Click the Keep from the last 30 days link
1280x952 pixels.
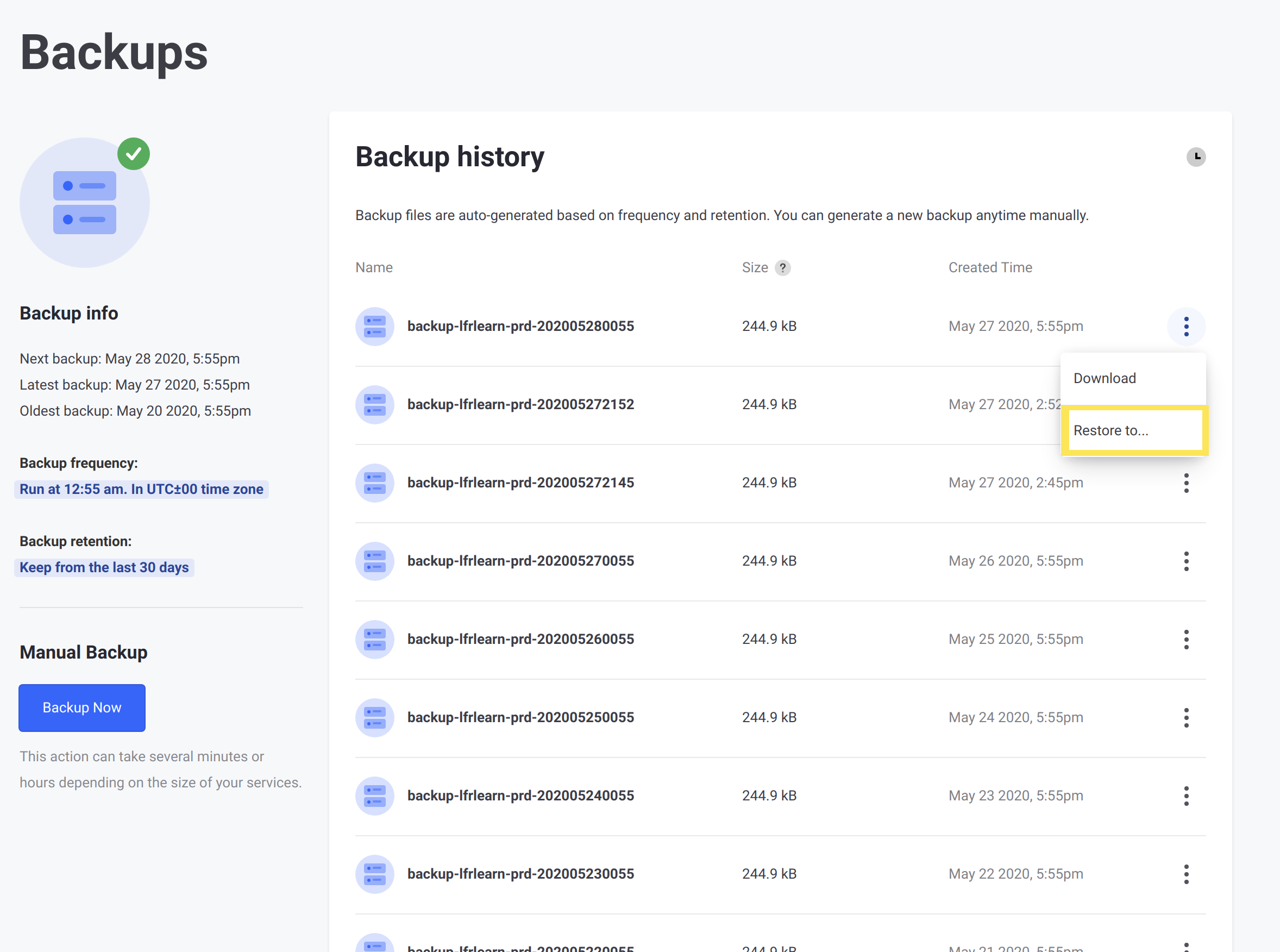pyautogui.click(x=106, y=567)
